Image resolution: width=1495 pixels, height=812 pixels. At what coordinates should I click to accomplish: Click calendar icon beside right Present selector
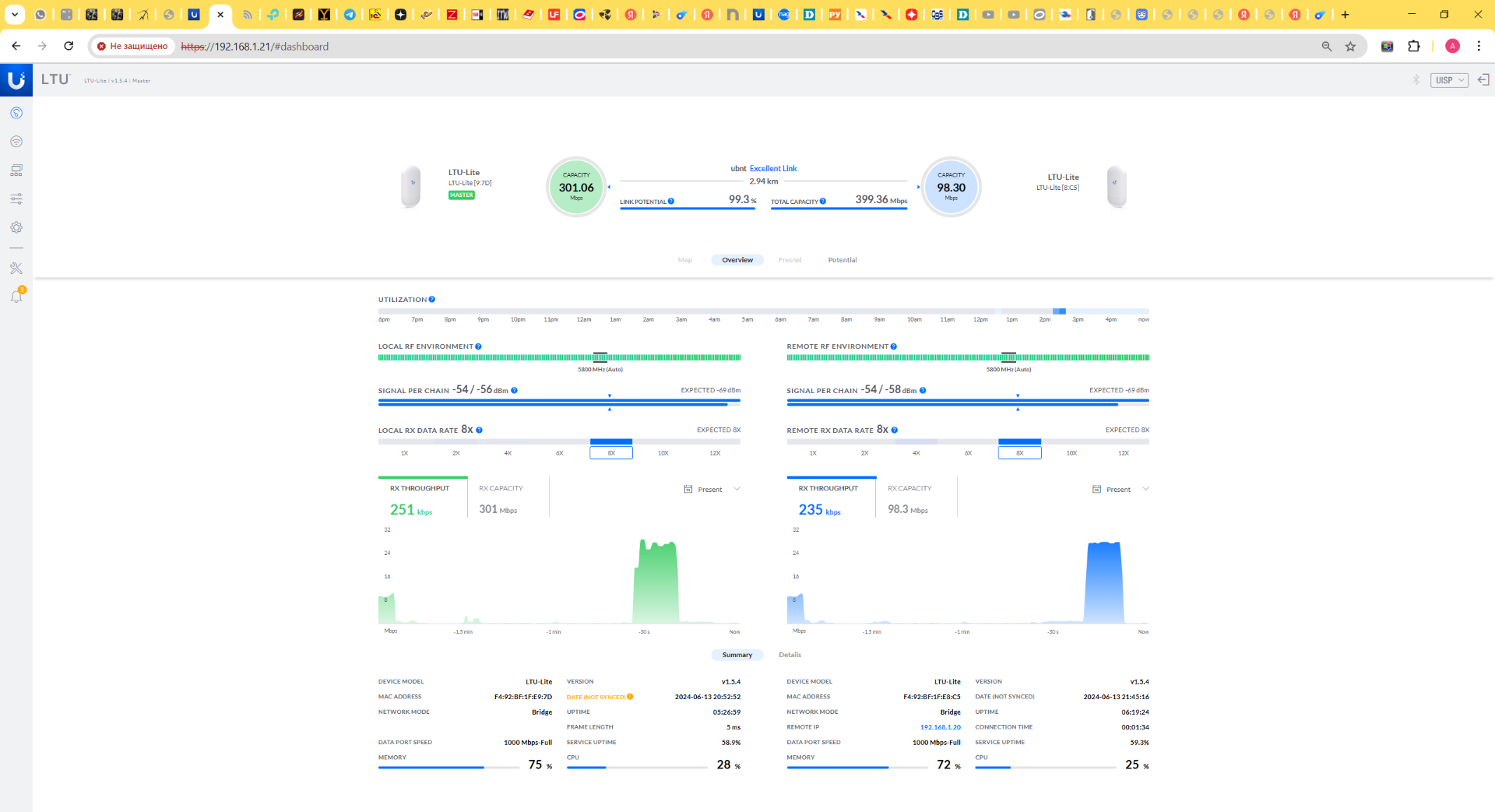click(1097, 490)
